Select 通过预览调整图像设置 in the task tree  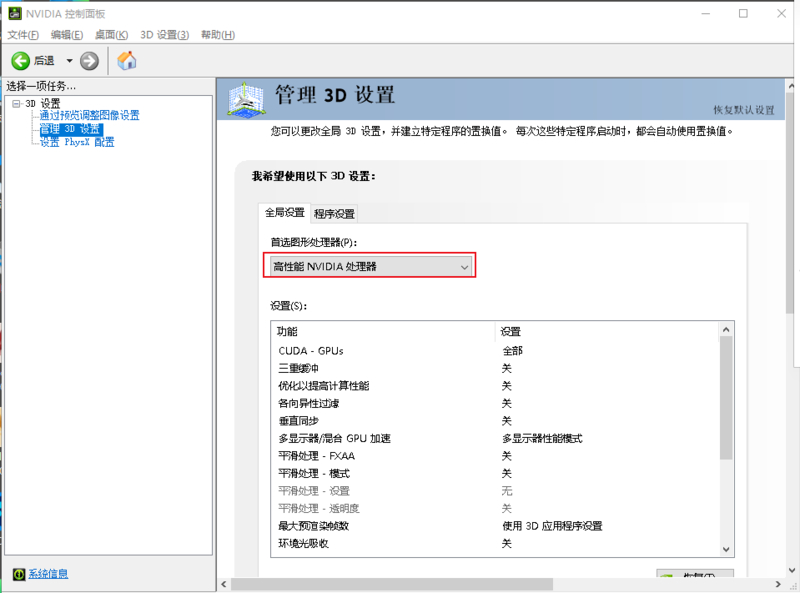pos(89,115)
